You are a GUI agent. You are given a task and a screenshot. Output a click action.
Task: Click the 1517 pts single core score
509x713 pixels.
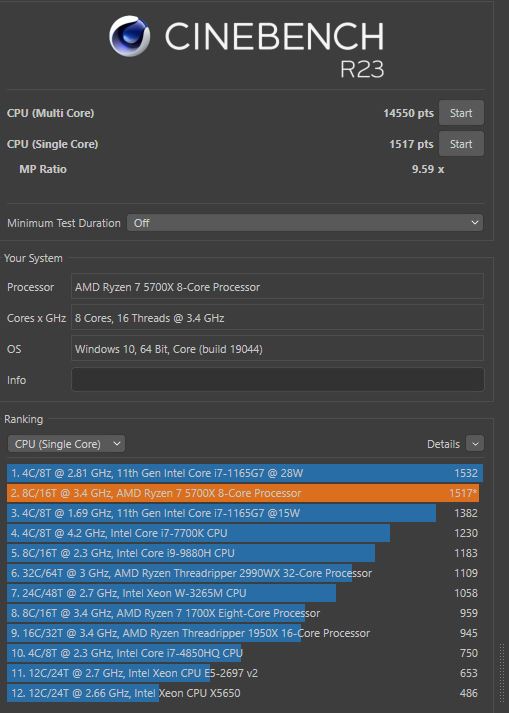click(x=411, y=144)
